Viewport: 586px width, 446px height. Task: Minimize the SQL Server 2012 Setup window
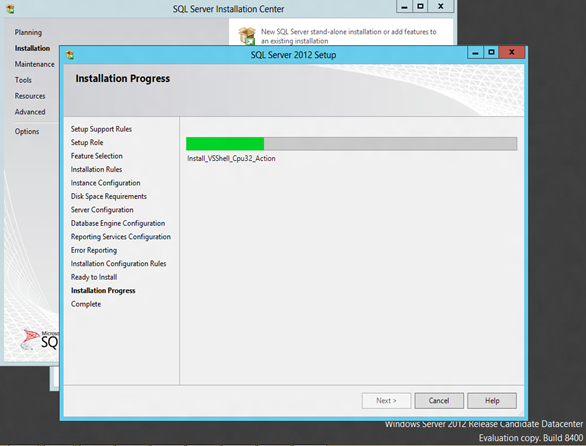(x=475, y=53)
